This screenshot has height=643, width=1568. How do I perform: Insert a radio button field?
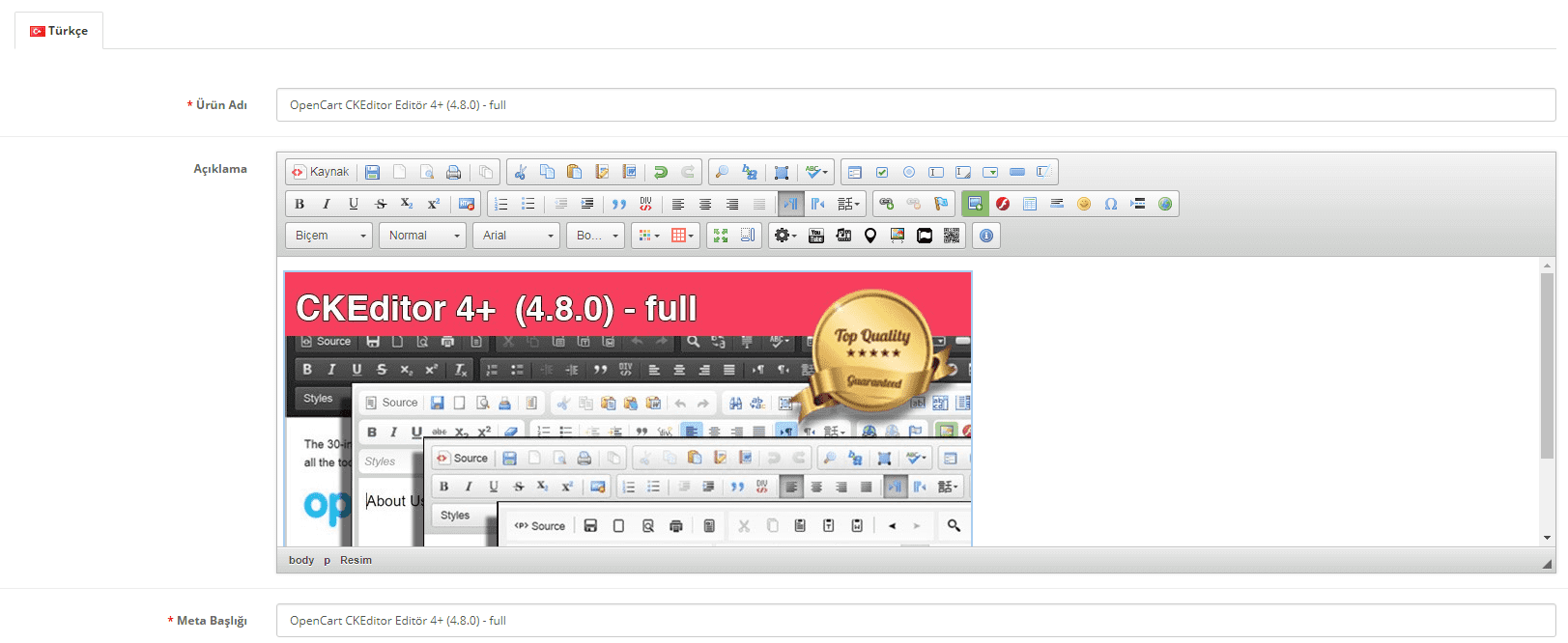pos(908,172)
